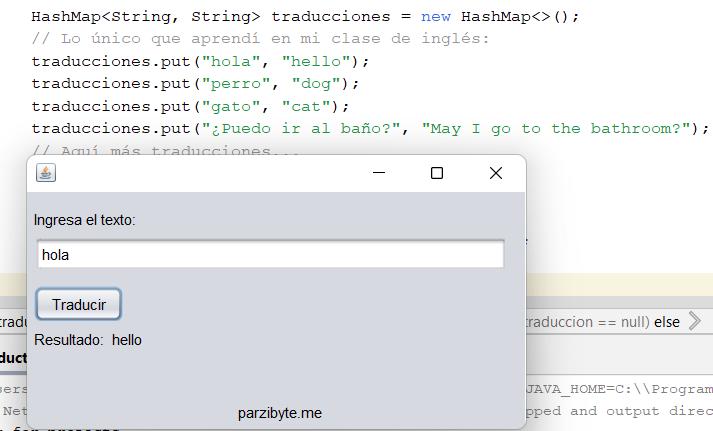Select the Resultado: hello label

point(88,340)
